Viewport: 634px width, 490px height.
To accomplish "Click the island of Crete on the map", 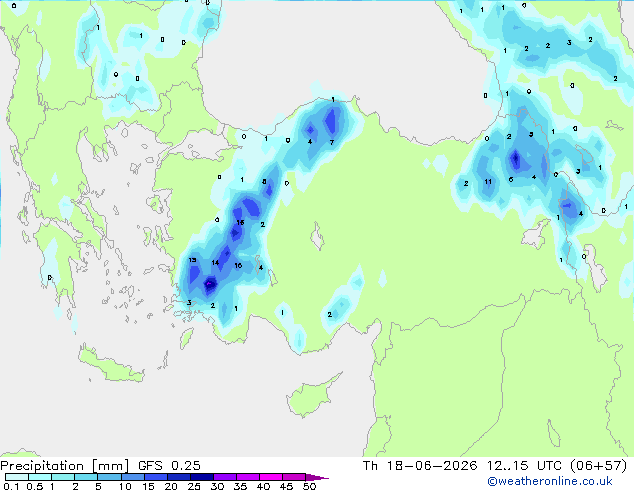I will pyautogui.click(x=109, y=366).
